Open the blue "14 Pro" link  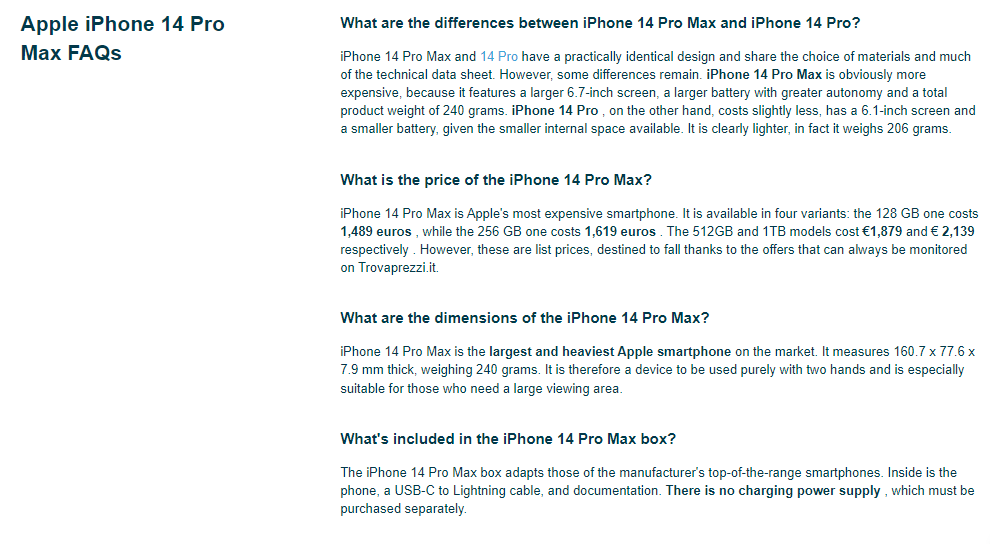[x=499, y=57]
